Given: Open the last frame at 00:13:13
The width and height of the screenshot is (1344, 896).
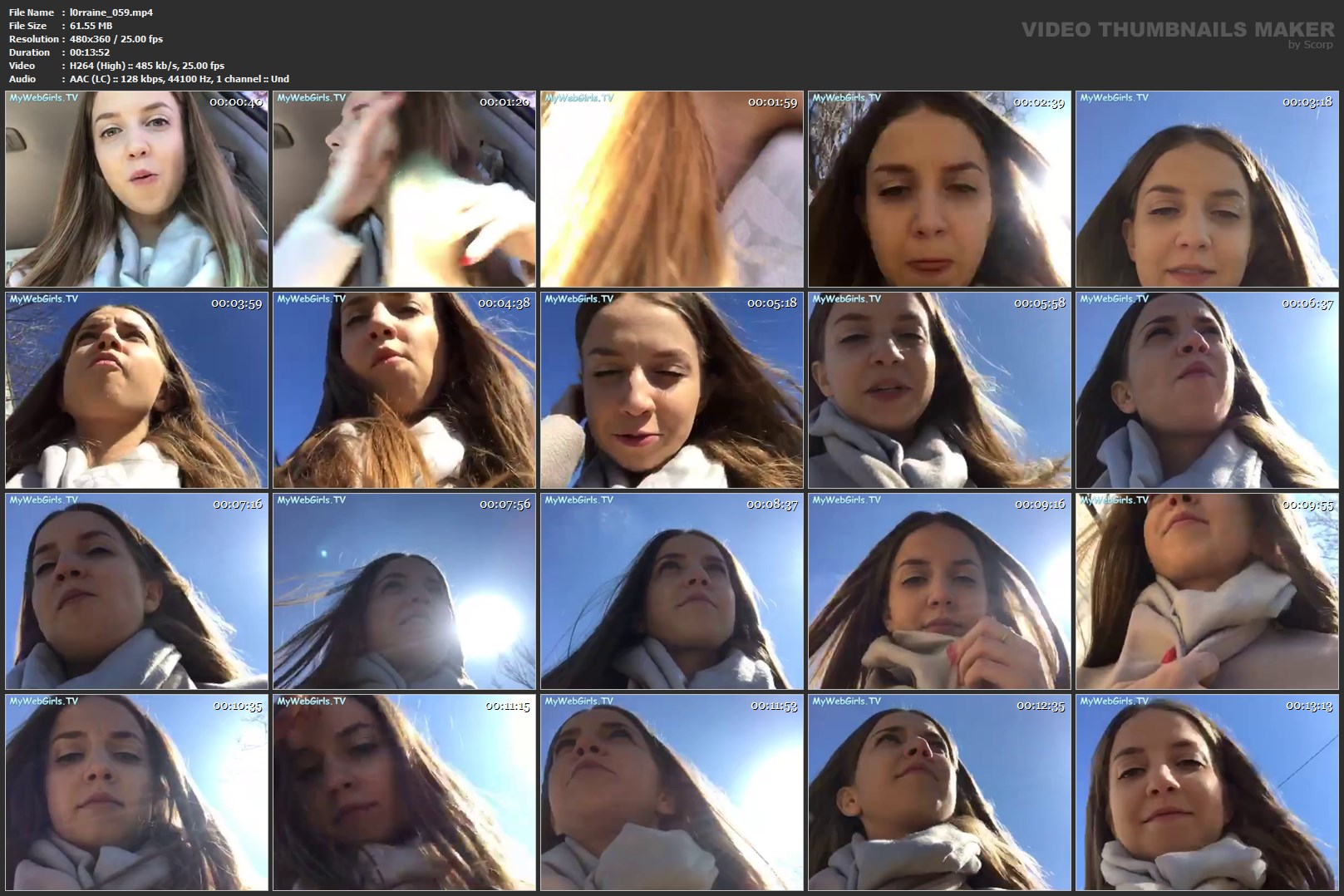Looking at the screenshot, I should coord(1207,793).
